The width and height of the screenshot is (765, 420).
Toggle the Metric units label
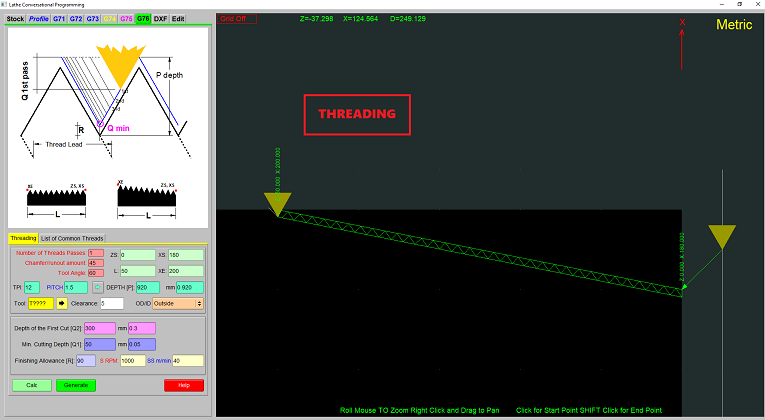734,25
